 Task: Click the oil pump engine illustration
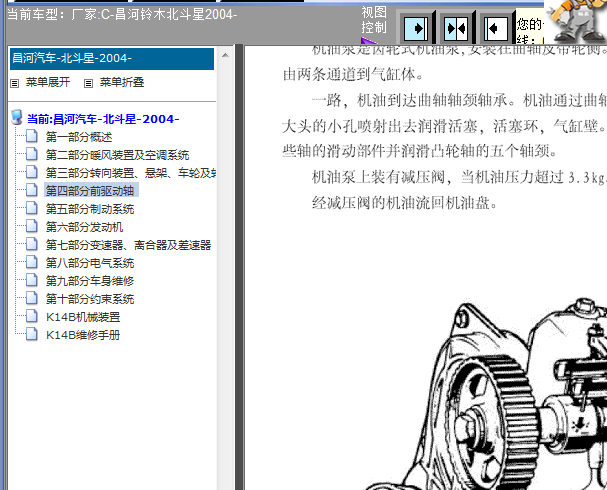(486, 393)
